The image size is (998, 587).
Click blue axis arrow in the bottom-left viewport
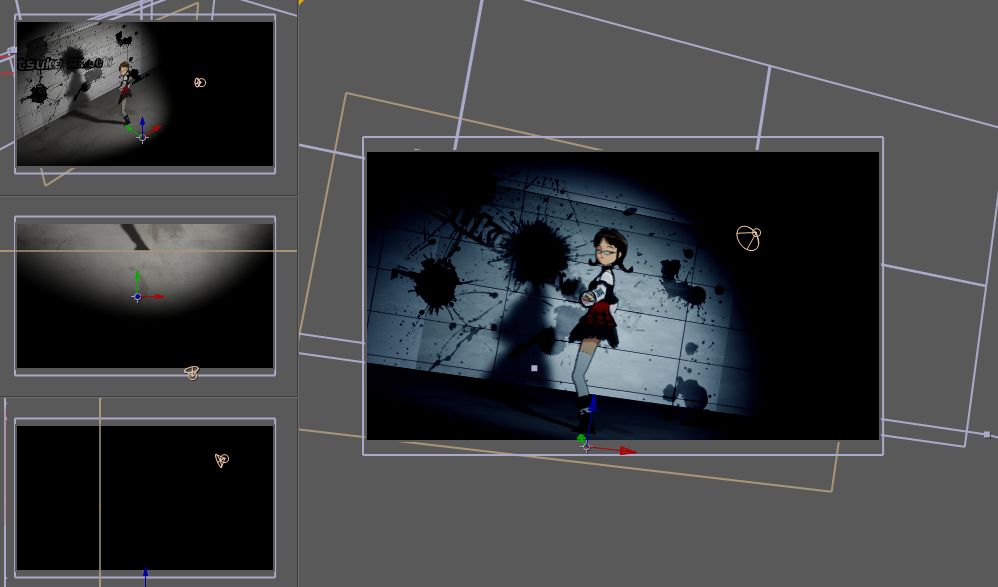pos(145,573)
